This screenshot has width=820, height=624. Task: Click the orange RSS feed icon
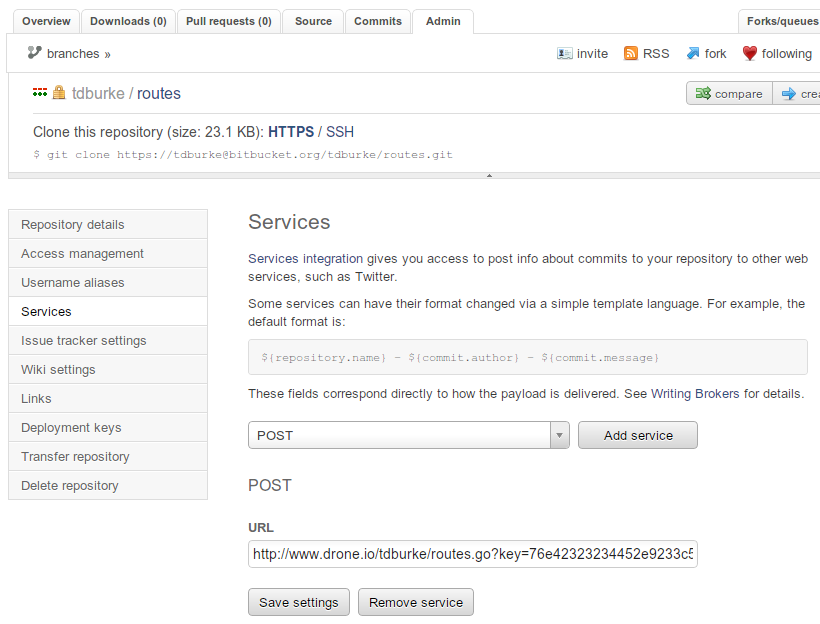click(x=631, y=54)
